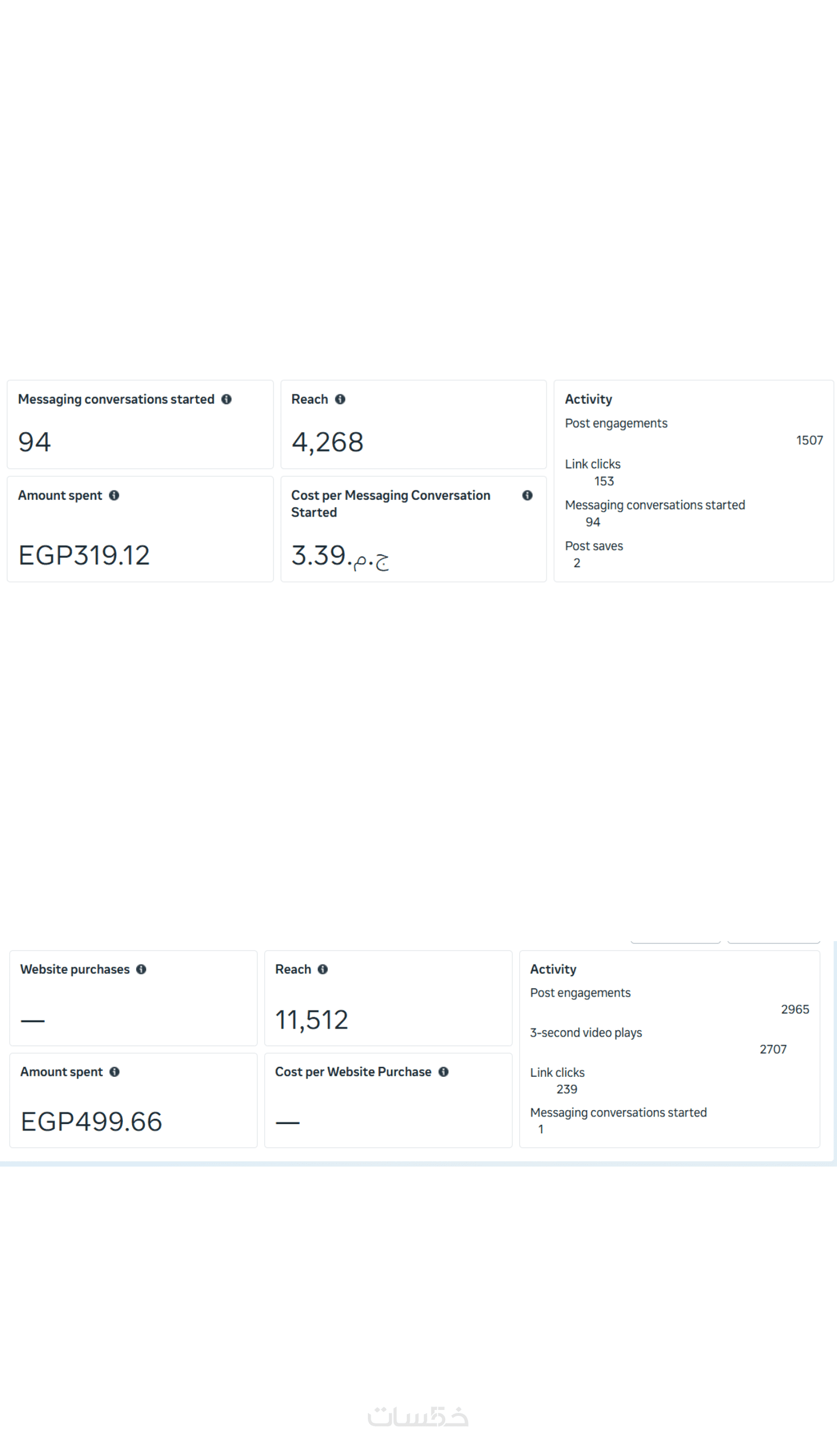Image resolution: width=837 pixels, height=1456 pixels.
Task: Click the 2965 post engagements count
Action: pos(795,1009)
